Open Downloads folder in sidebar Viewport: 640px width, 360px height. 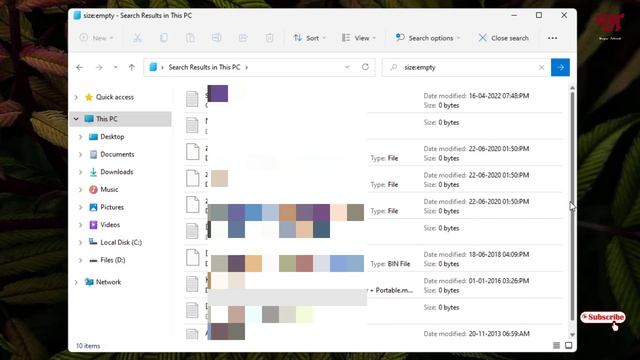pos(117,172)
